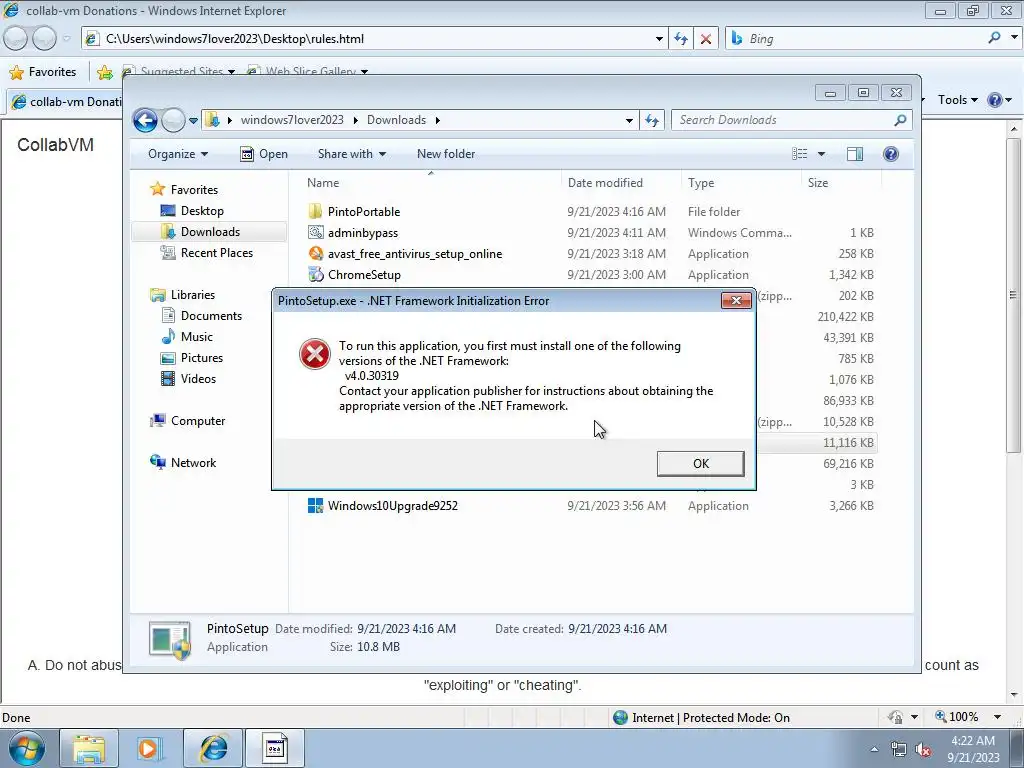Refresh the Downloads folder view

click(x=652, y=120)
